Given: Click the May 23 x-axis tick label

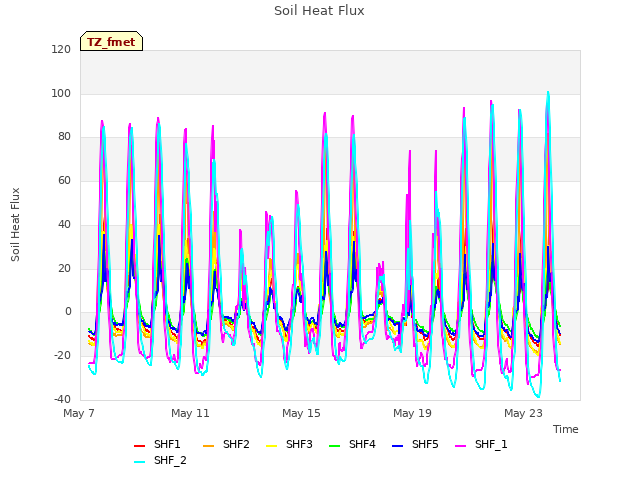Looking at the screenshot, I should 523,413.
